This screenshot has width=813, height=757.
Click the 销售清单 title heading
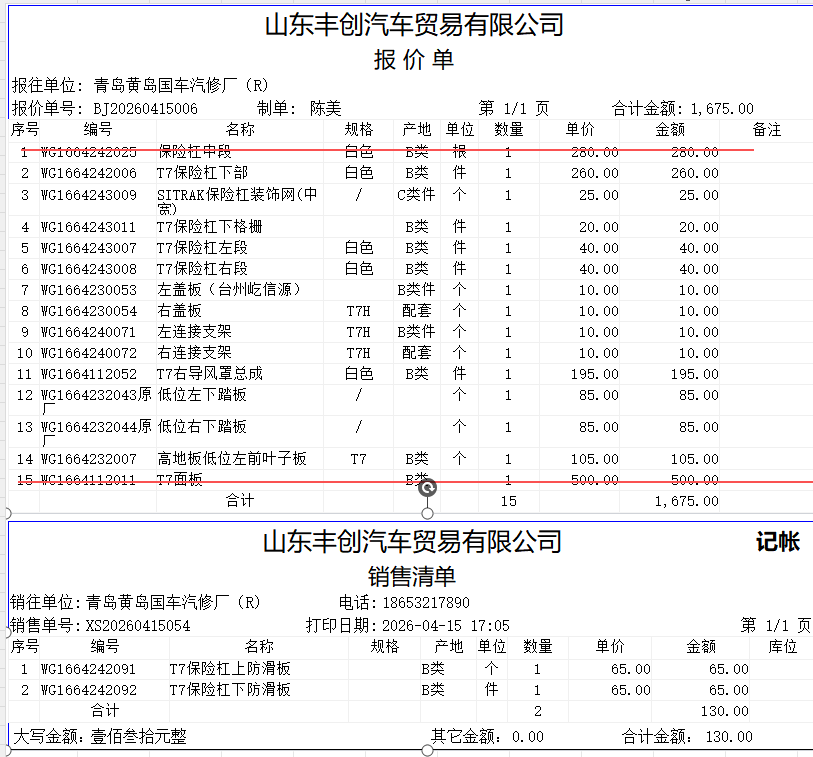click(412, 576)
